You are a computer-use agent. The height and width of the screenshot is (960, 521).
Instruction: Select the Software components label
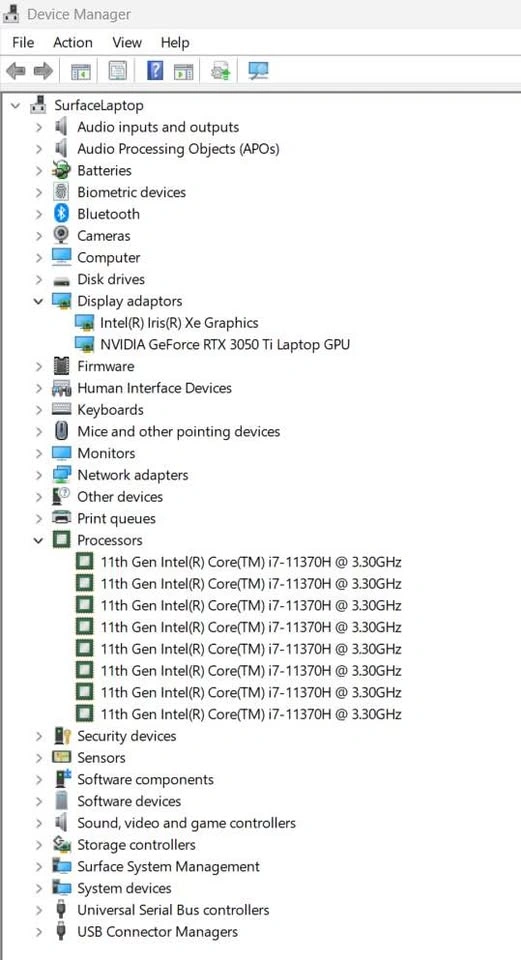click(145, 779)
